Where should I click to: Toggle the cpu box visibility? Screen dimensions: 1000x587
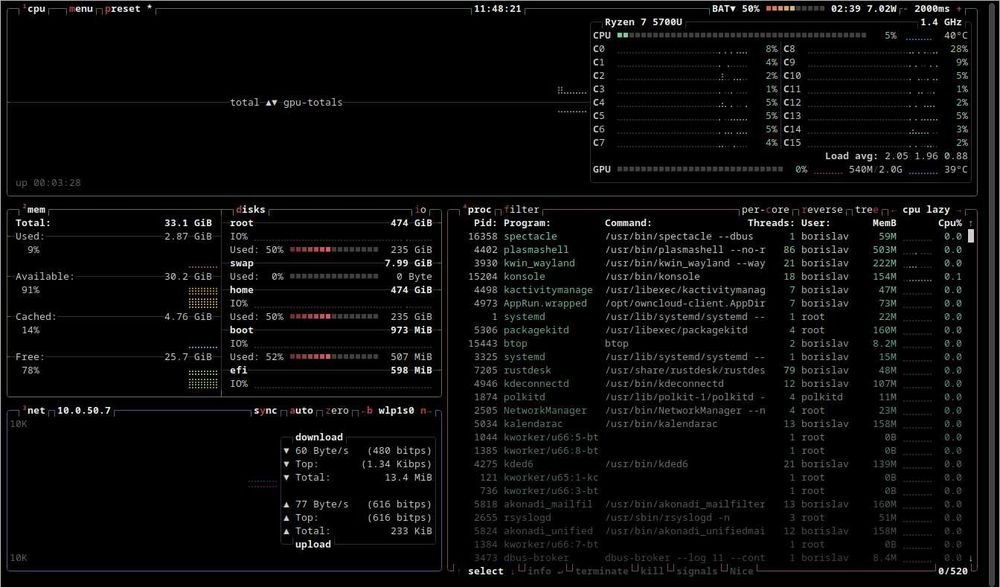34,9
